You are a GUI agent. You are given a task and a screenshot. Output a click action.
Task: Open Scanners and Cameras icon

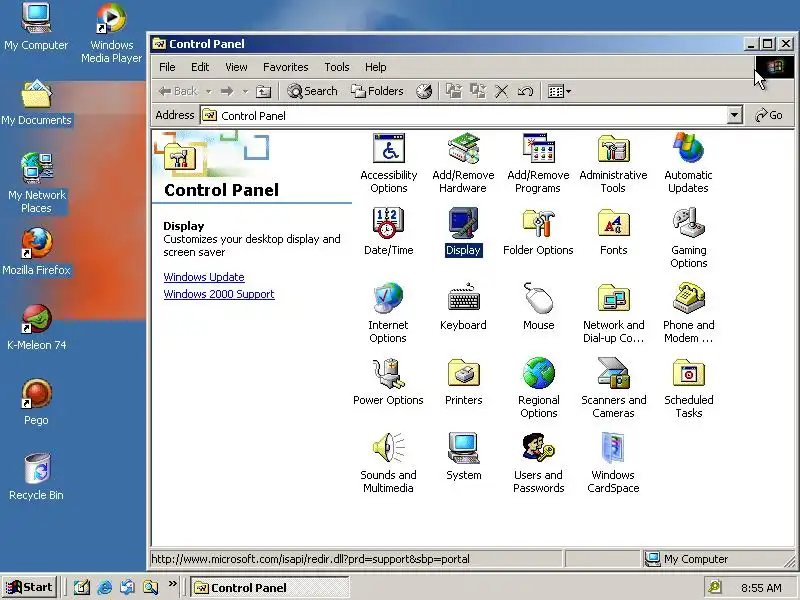[613, 388]
